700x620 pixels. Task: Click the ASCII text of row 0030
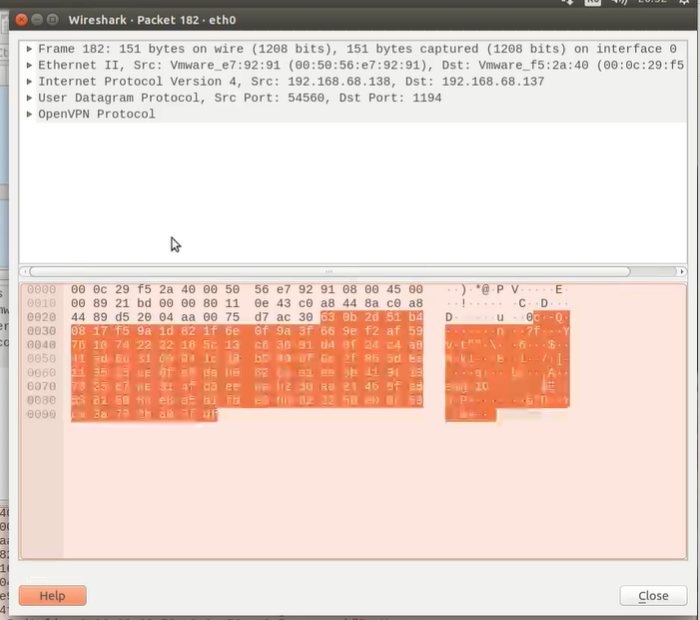tap(507, 331)
